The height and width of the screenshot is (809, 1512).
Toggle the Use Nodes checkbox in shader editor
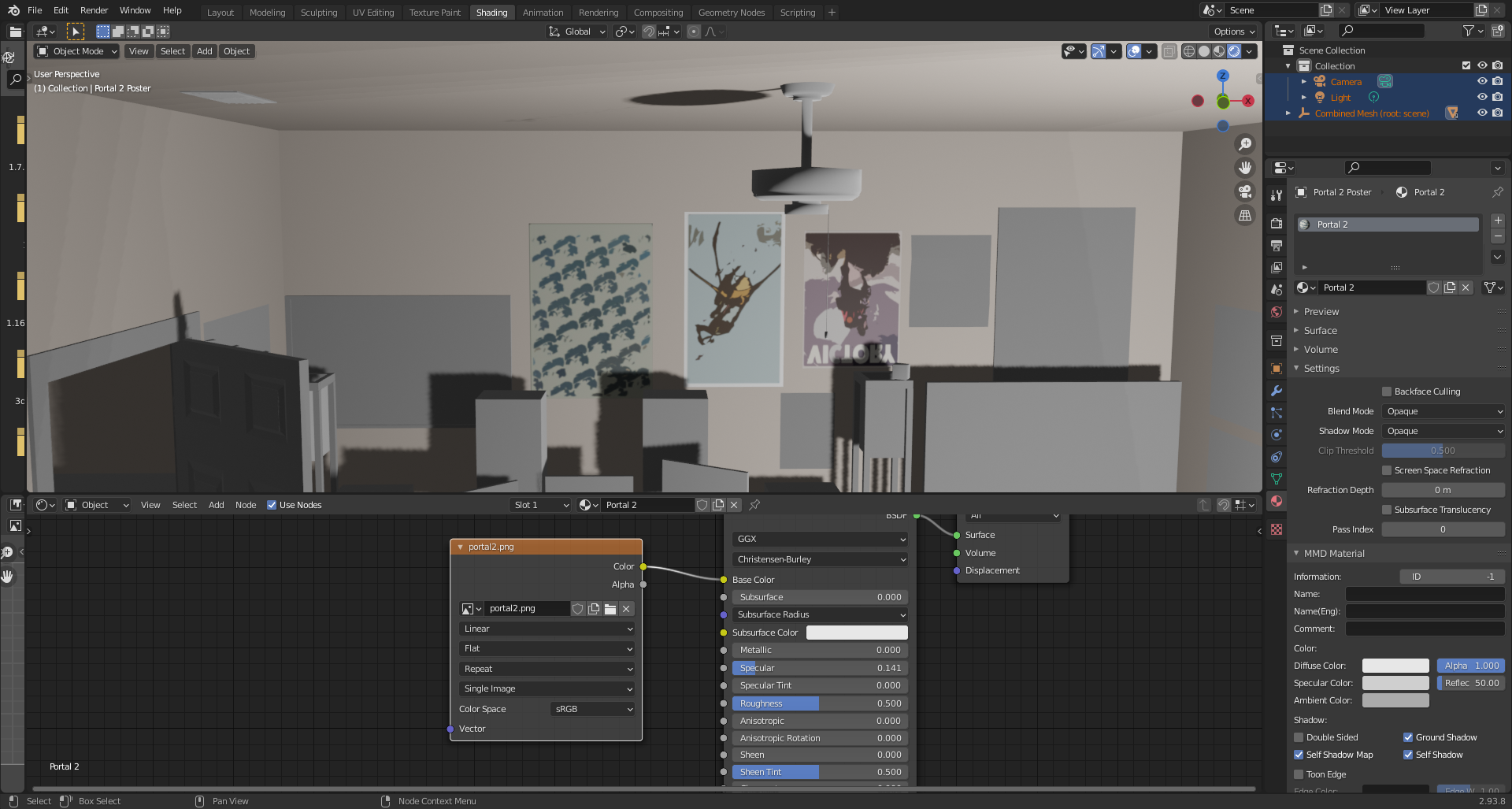coord(272,505)
